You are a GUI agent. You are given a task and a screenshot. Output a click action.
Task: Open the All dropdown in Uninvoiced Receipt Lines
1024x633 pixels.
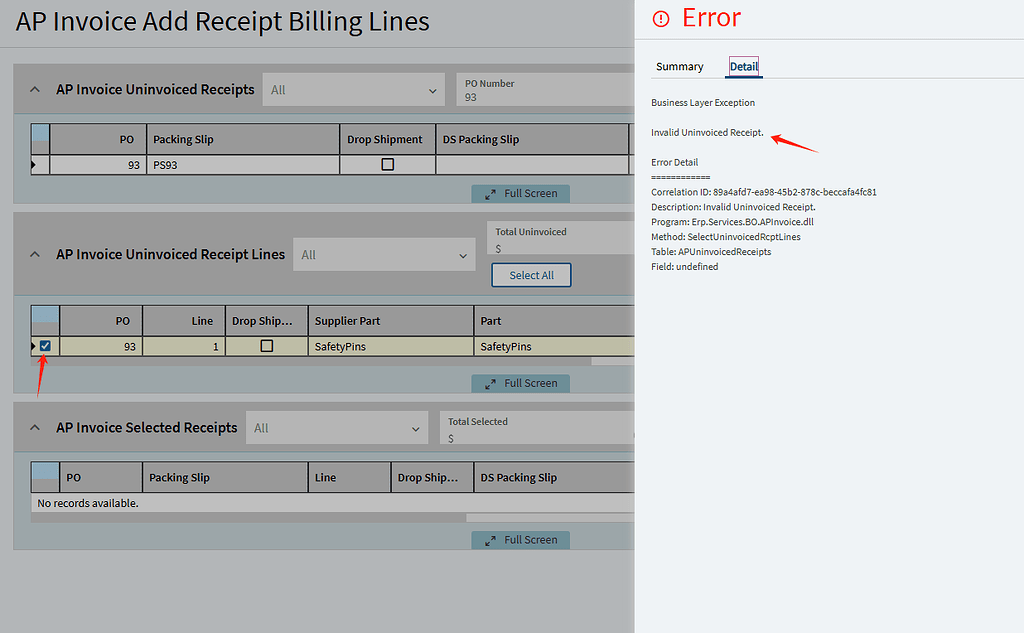384,254
